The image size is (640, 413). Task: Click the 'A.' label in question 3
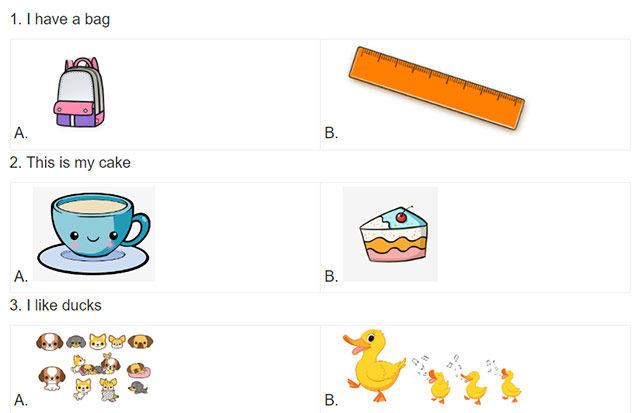(x=21, y=400)
